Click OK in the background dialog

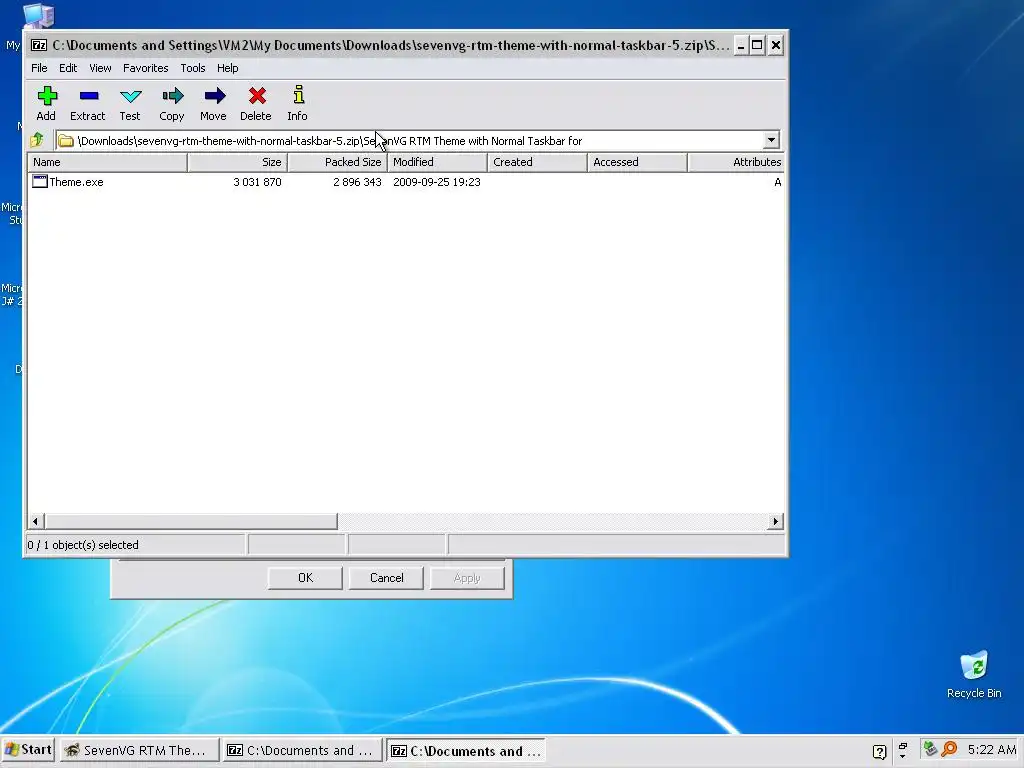click(x=305, y=578)
